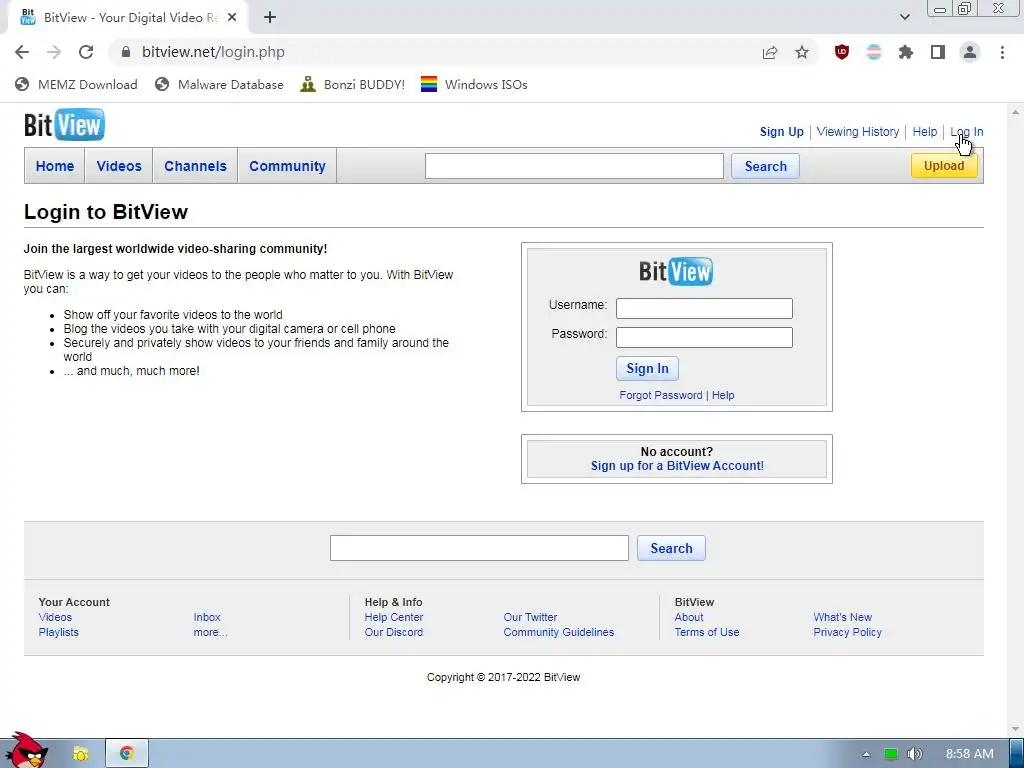1024x768 pixels.
Task: Click the bottom Search button
Action: tap(671, 548)
